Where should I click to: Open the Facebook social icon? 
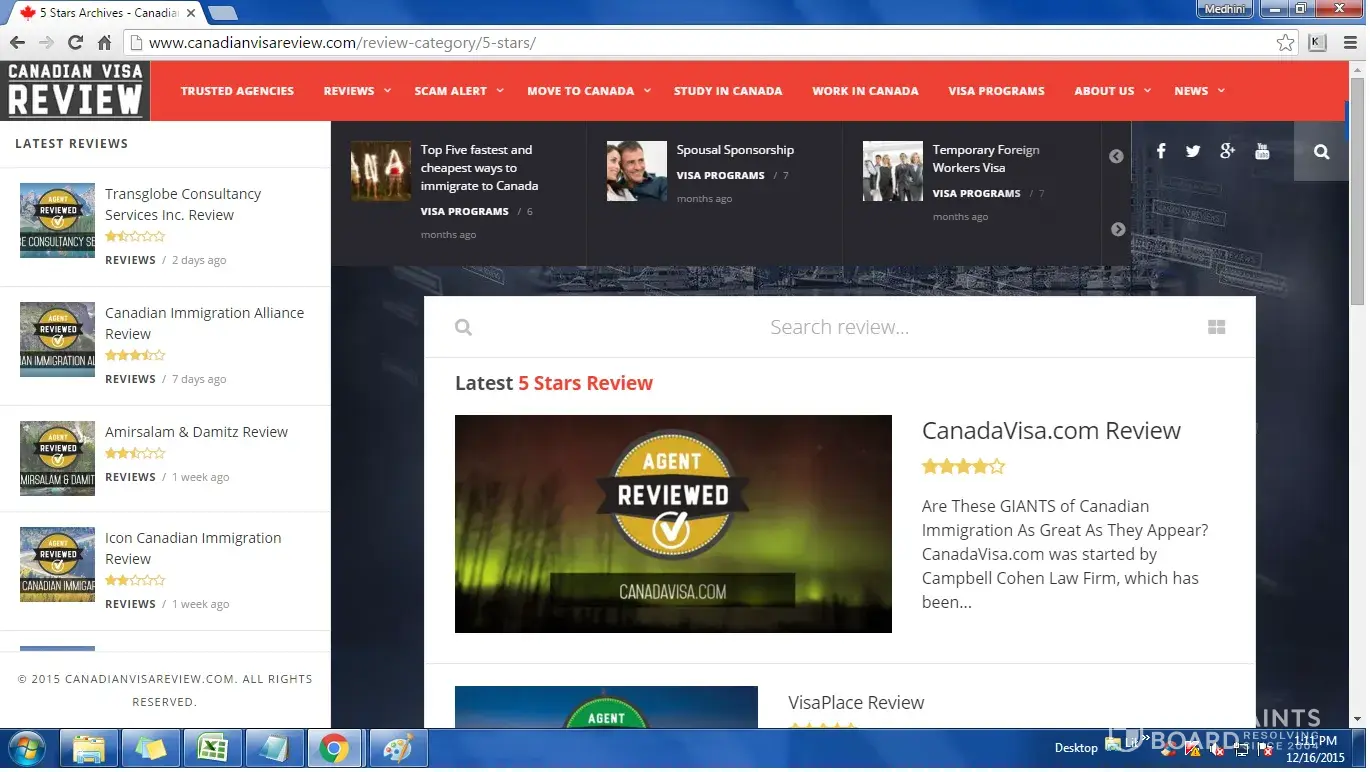[1161, 151]
